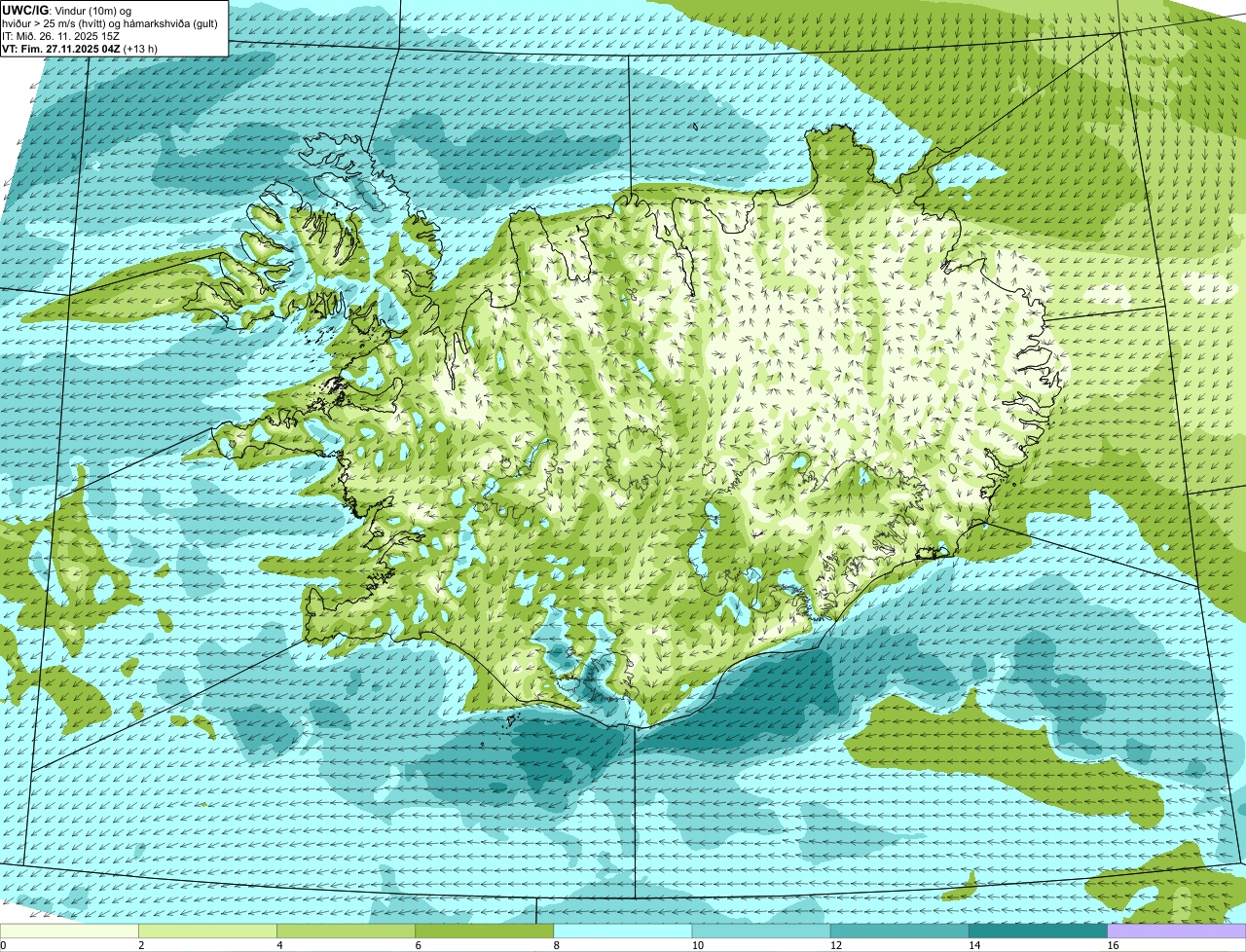The image size is (1246, 952).
Task: Click the 12–14 m/s teal legend segment
Action: click(x=899, y=932)
